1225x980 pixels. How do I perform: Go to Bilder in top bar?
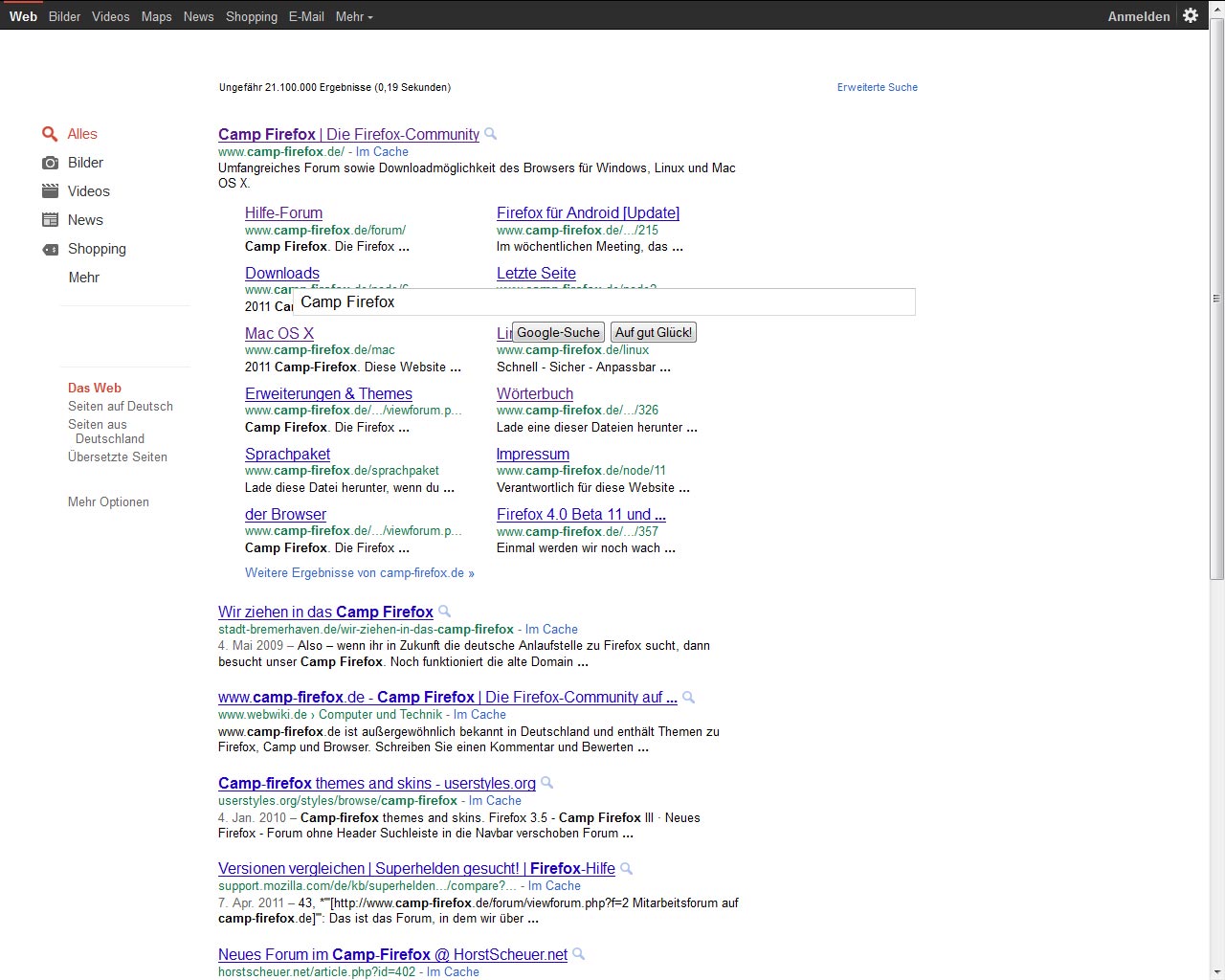pyautogui.click(x=65, y=16)
